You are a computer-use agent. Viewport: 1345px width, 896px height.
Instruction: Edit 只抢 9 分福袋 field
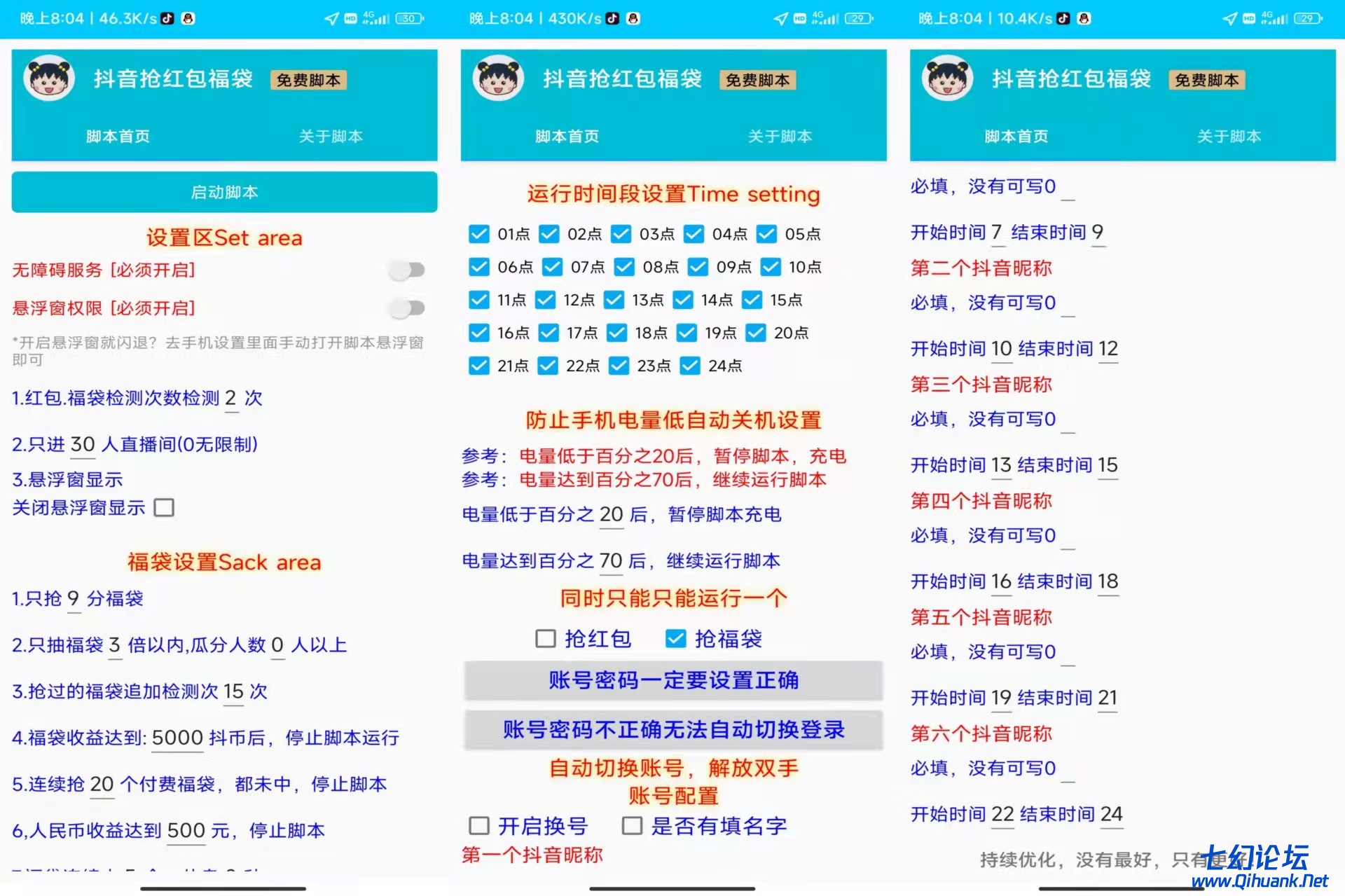pyautogui.click(x=74, y=600)
